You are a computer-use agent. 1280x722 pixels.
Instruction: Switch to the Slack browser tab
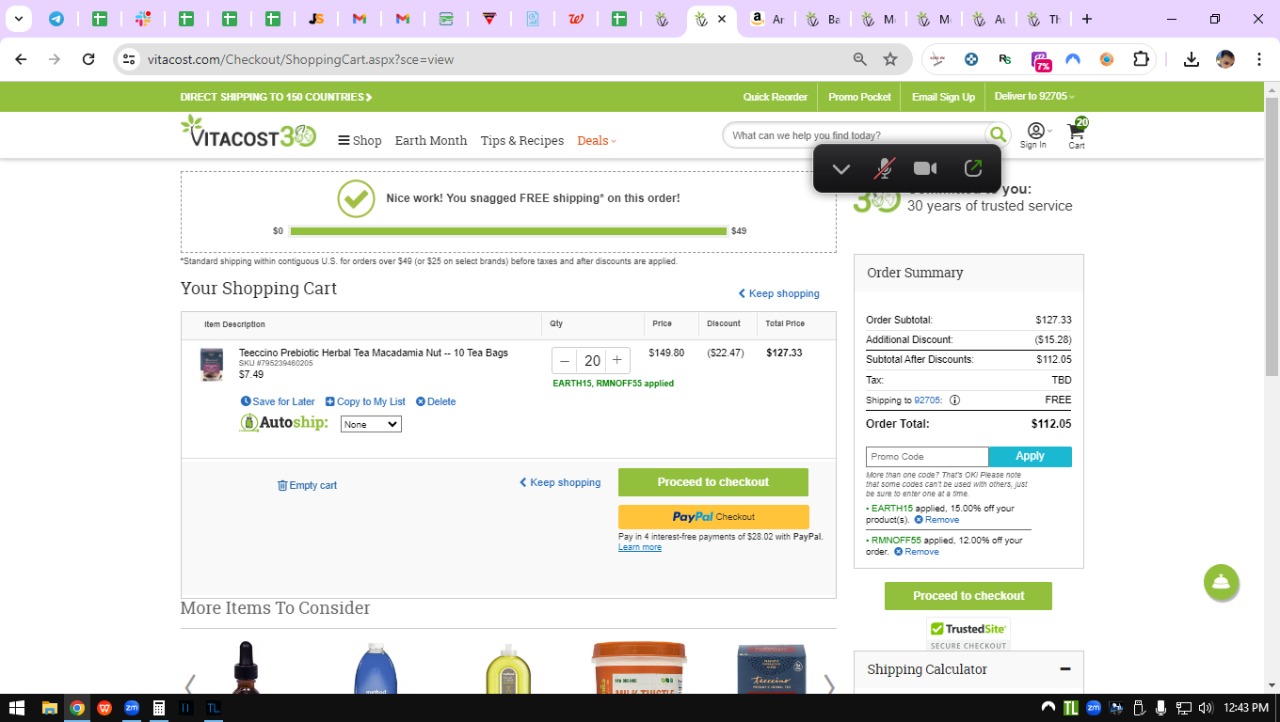click(143, 19)
